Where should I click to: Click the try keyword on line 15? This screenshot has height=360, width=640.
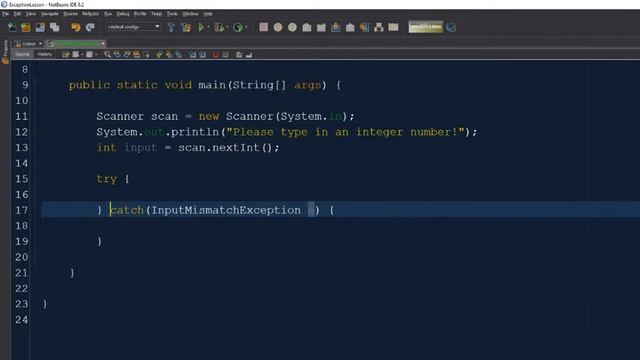coord(107,179)
